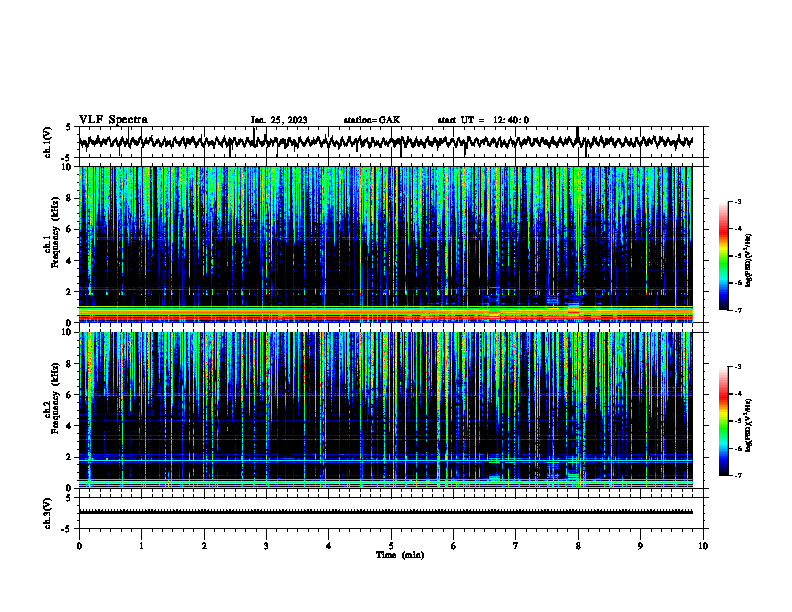Click the -3 label on the ch.1 color scale
This screenshot has height=612, width=792.
pos(738,202)
